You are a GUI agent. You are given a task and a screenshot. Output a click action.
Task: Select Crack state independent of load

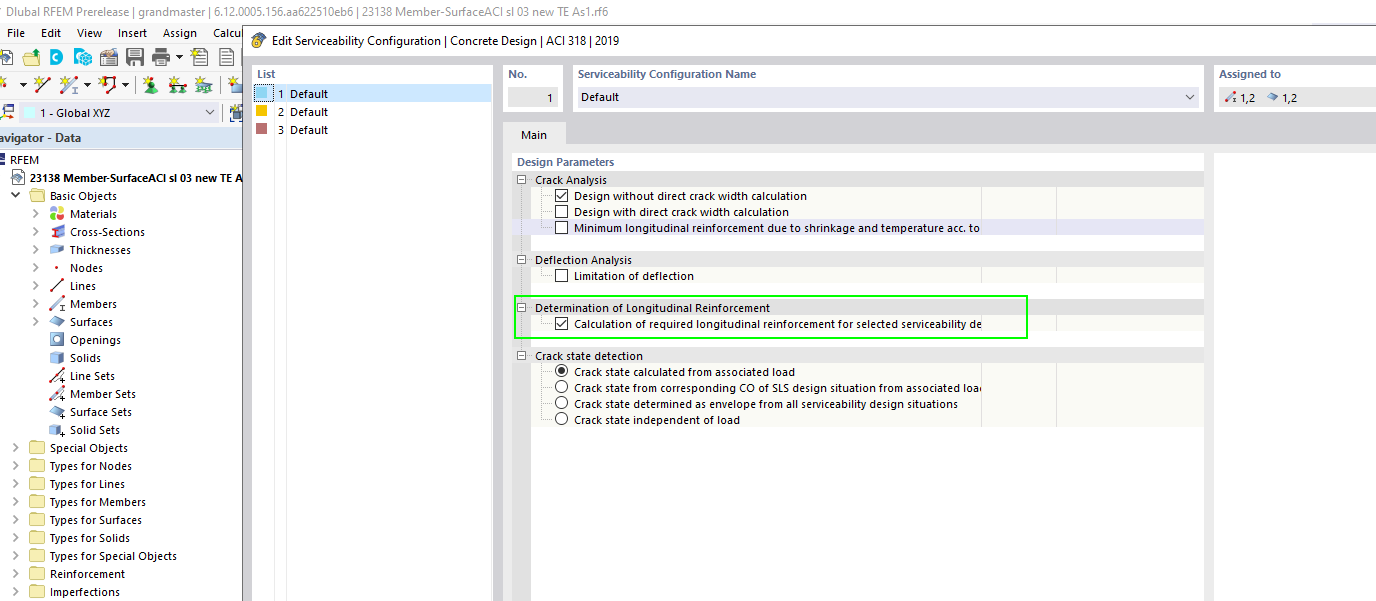(561, 420)
